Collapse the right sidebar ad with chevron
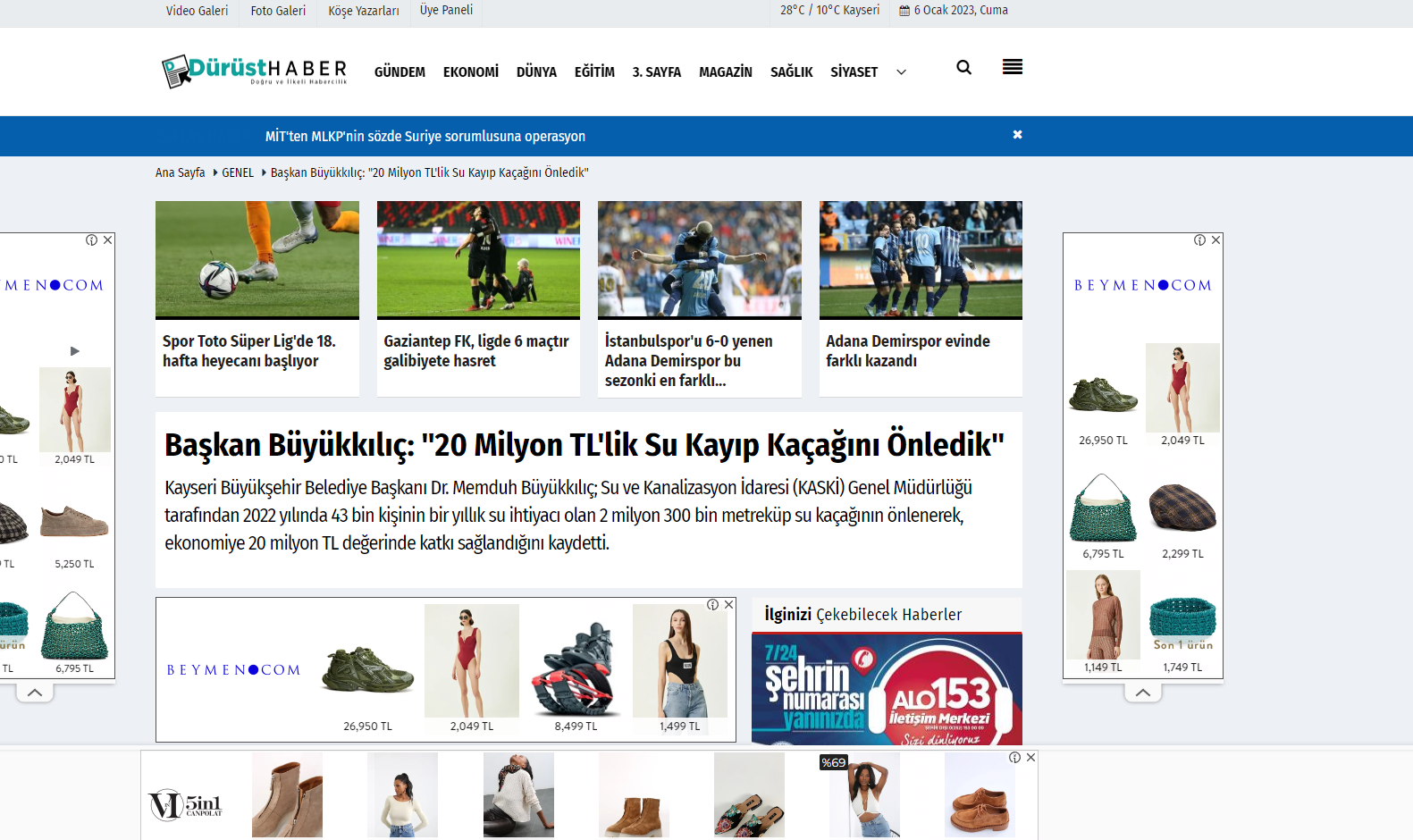The height and width of the screenshot is (840, 1413). point(1142,693)
